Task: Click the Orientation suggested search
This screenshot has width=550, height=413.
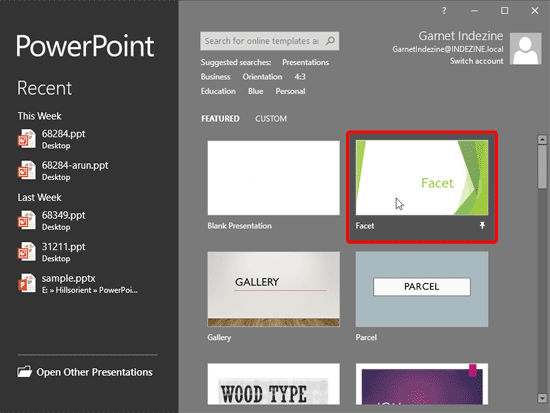Action: pyautogui.click(x=262, y=77)
